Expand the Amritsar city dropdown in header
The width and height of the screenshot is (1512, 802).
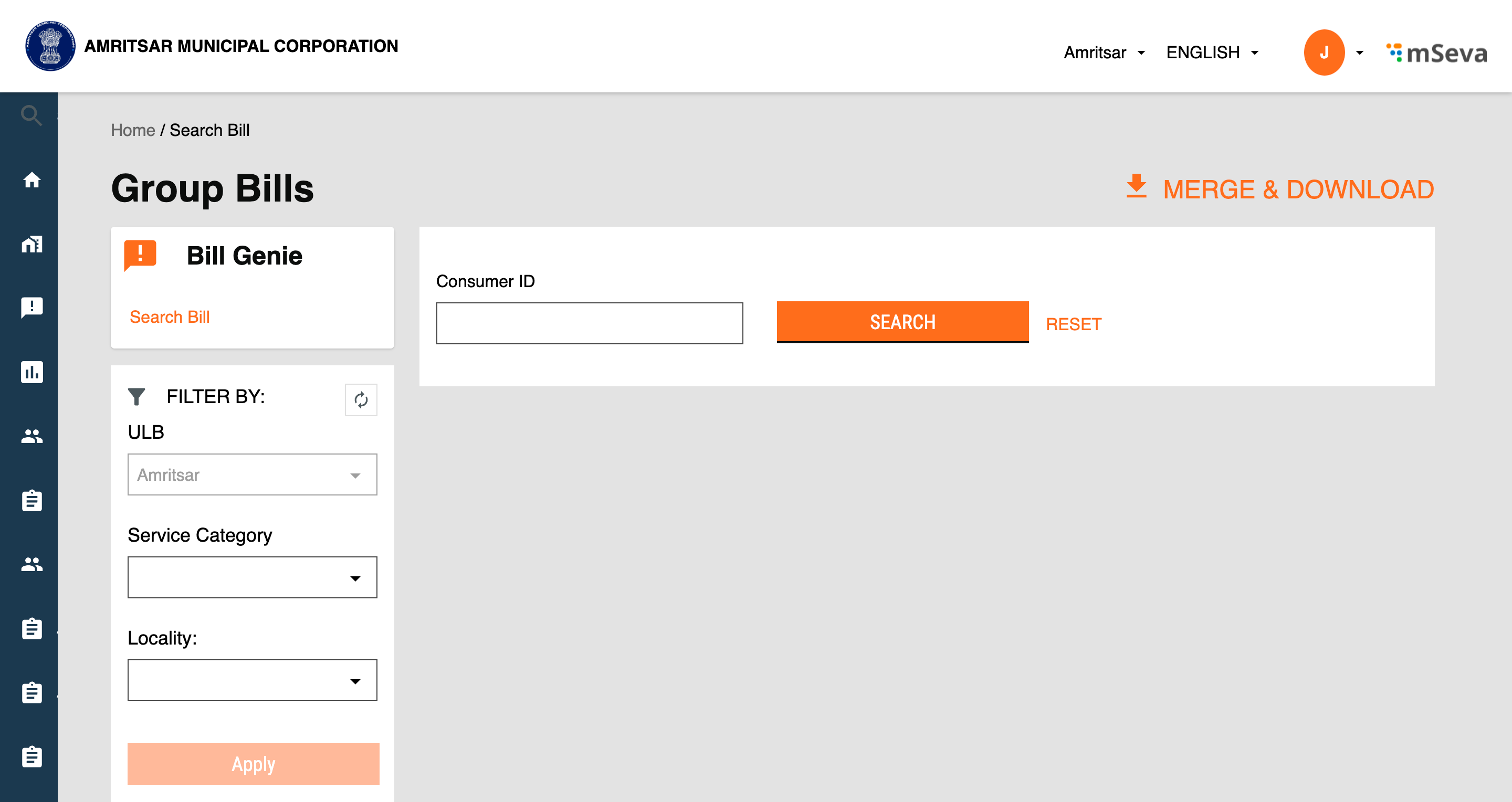tap(1104, 53)
